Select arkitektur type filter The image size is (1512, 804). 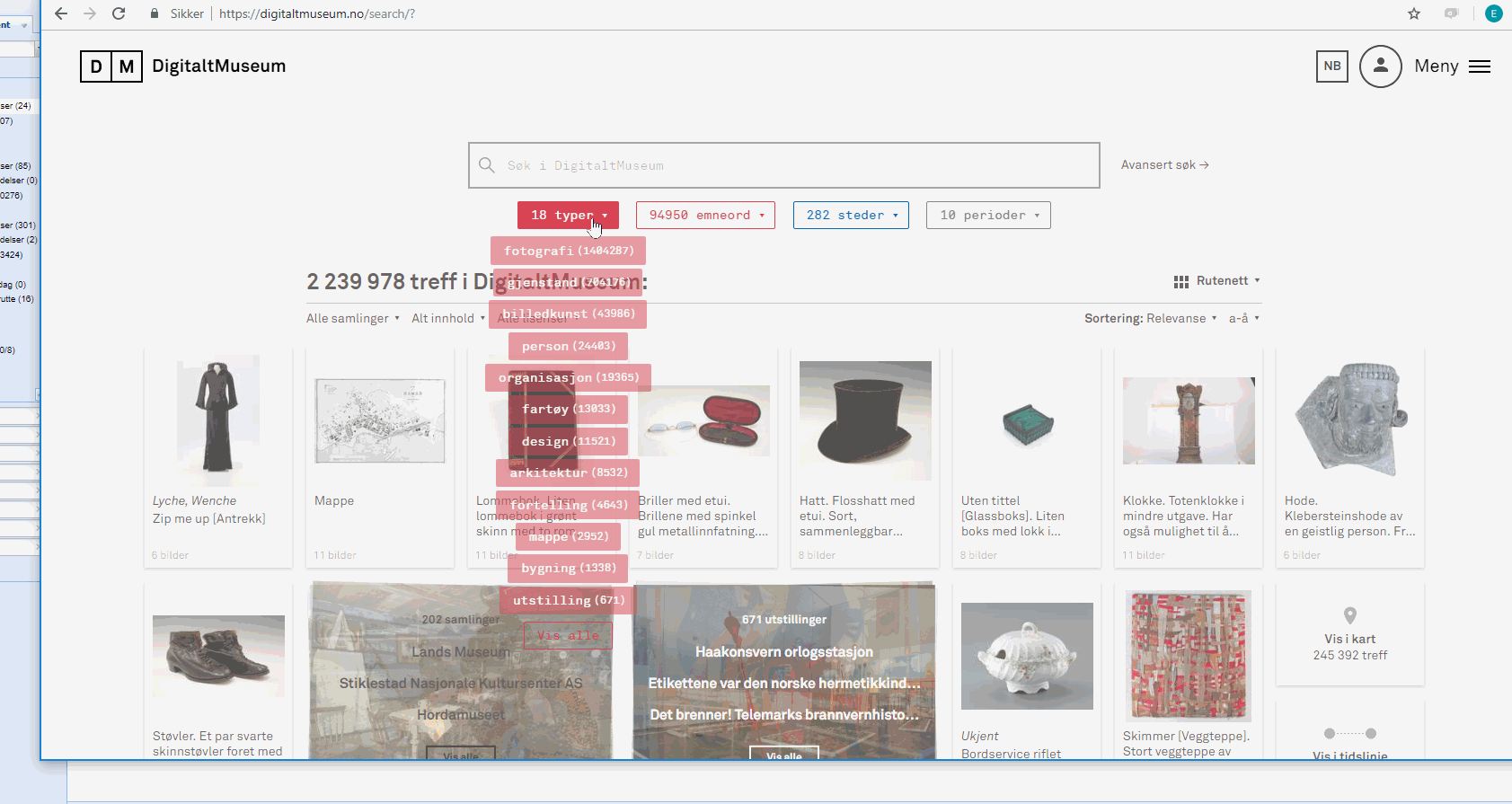(568, 473)
